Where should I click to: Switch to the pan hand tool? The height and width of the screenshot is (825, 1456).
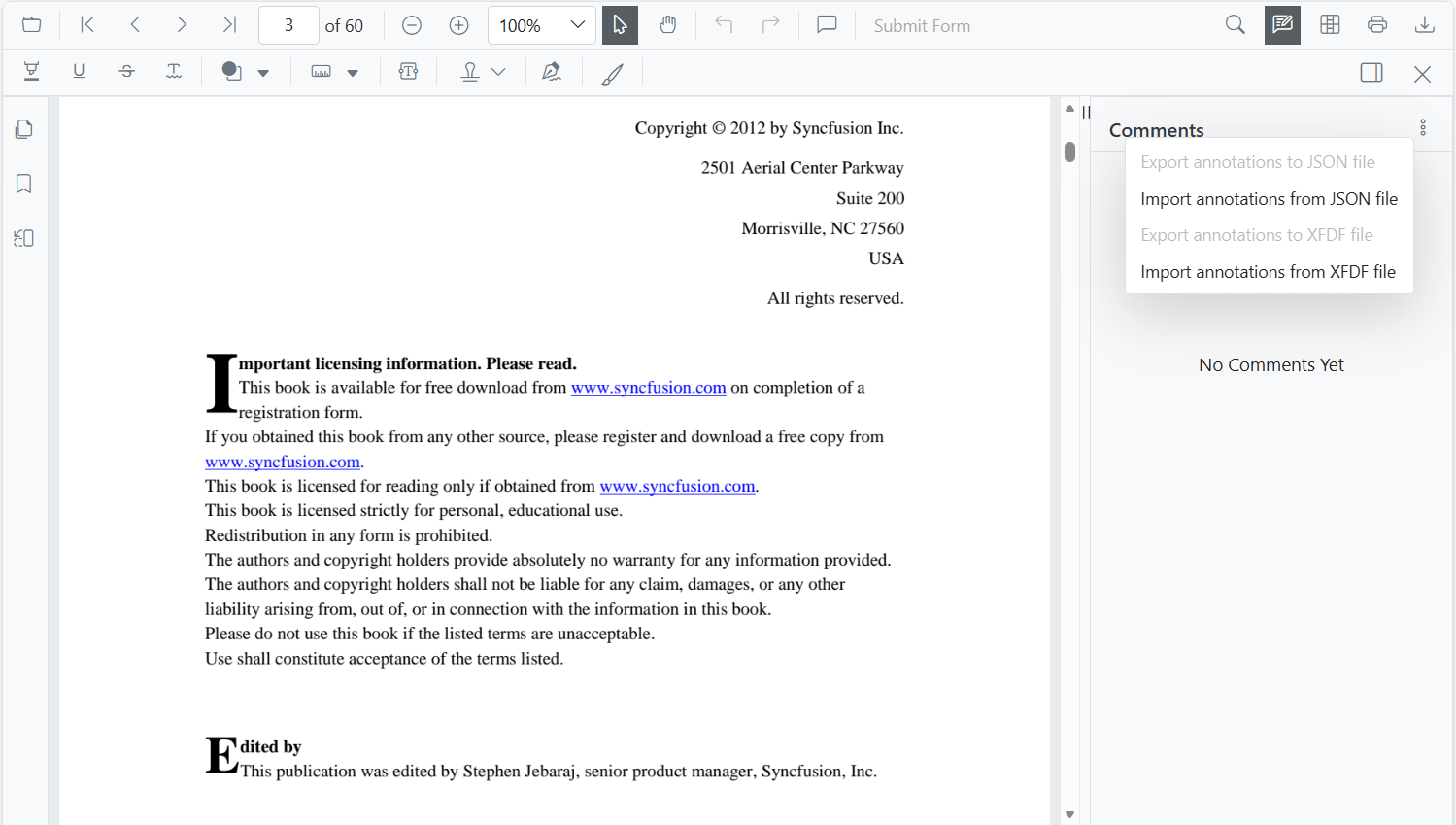(x=667, y=25)
